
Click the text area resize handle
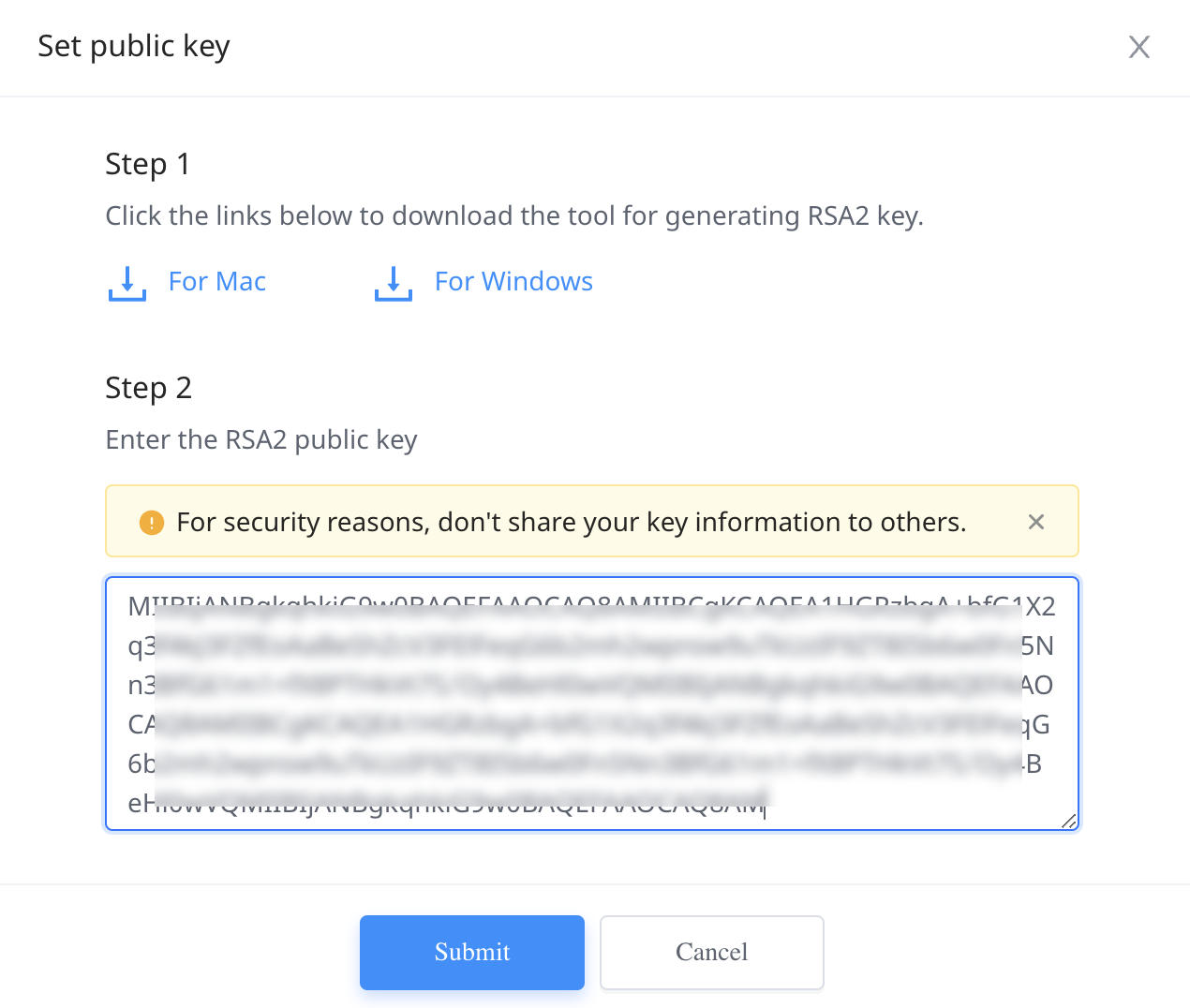click(1069, 822)
